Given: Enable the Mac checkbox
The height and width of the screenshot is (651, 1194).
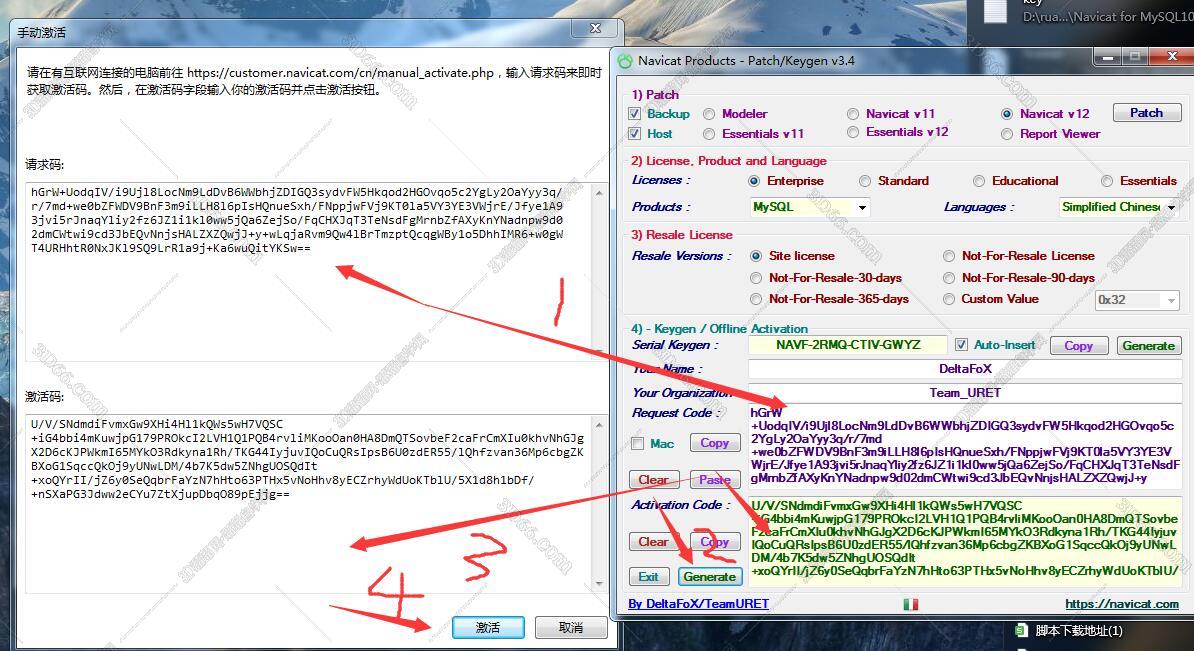Looking at the screenshot, I should 637,443.
